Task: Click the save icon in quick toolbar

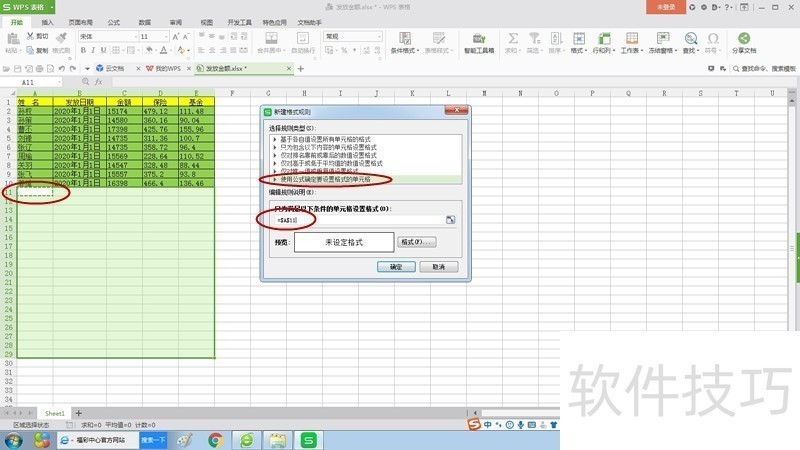Action: point(17,68)
